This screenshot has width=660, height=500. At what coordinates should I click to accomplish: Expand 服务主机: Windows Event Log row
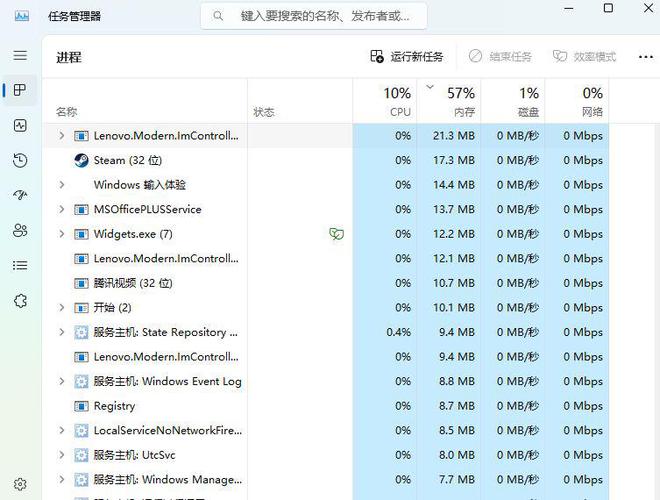pyautogui.click(x=61, y=381)
